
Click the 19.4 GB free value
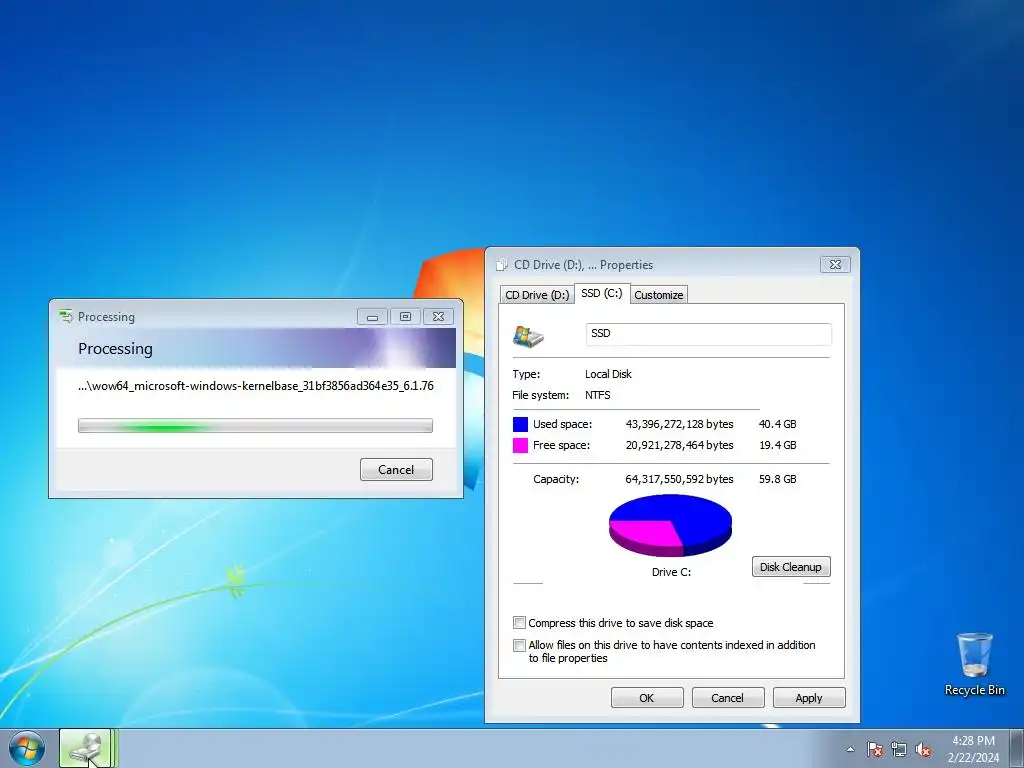click(x=777, y=445)
